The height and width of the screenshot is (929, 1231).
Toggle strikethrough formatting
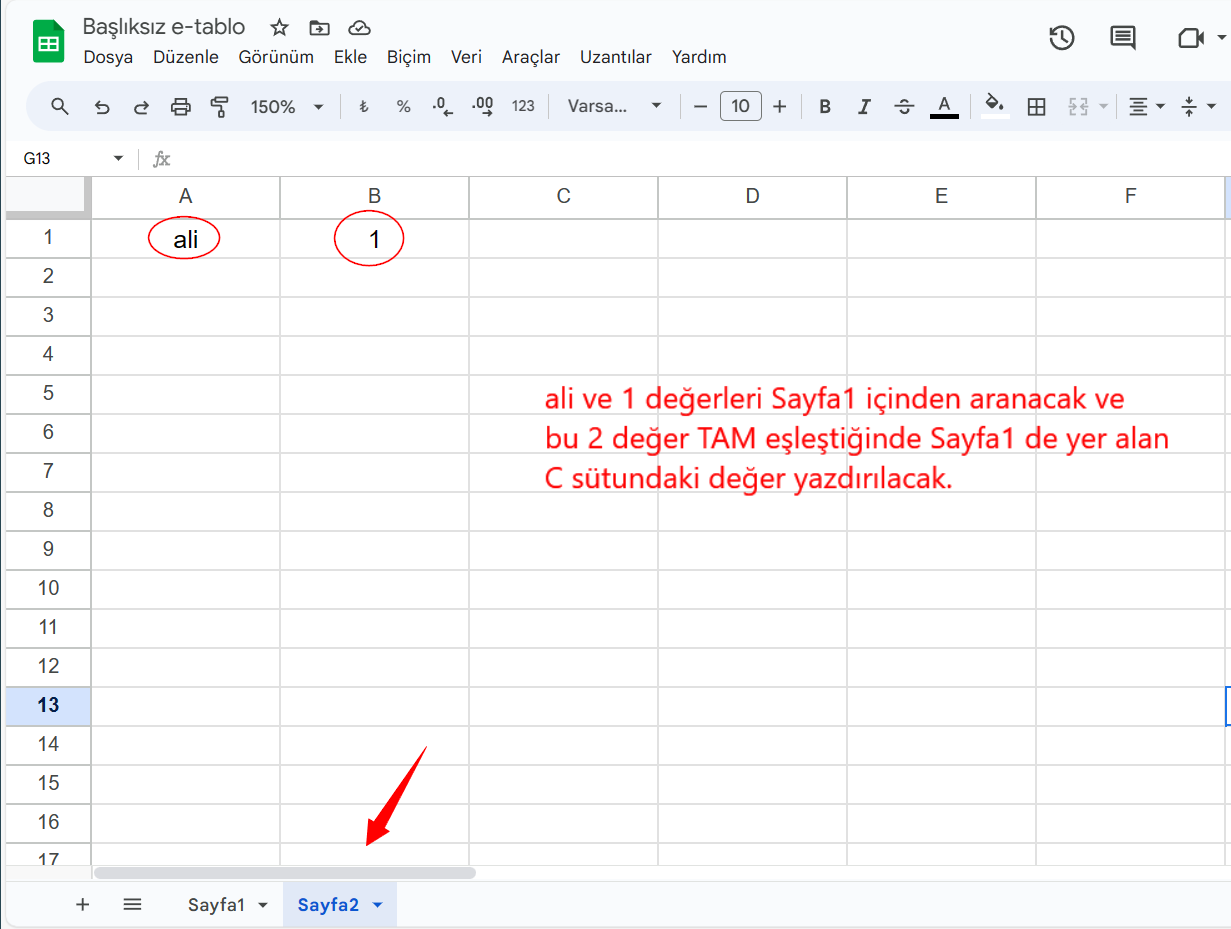904,106
